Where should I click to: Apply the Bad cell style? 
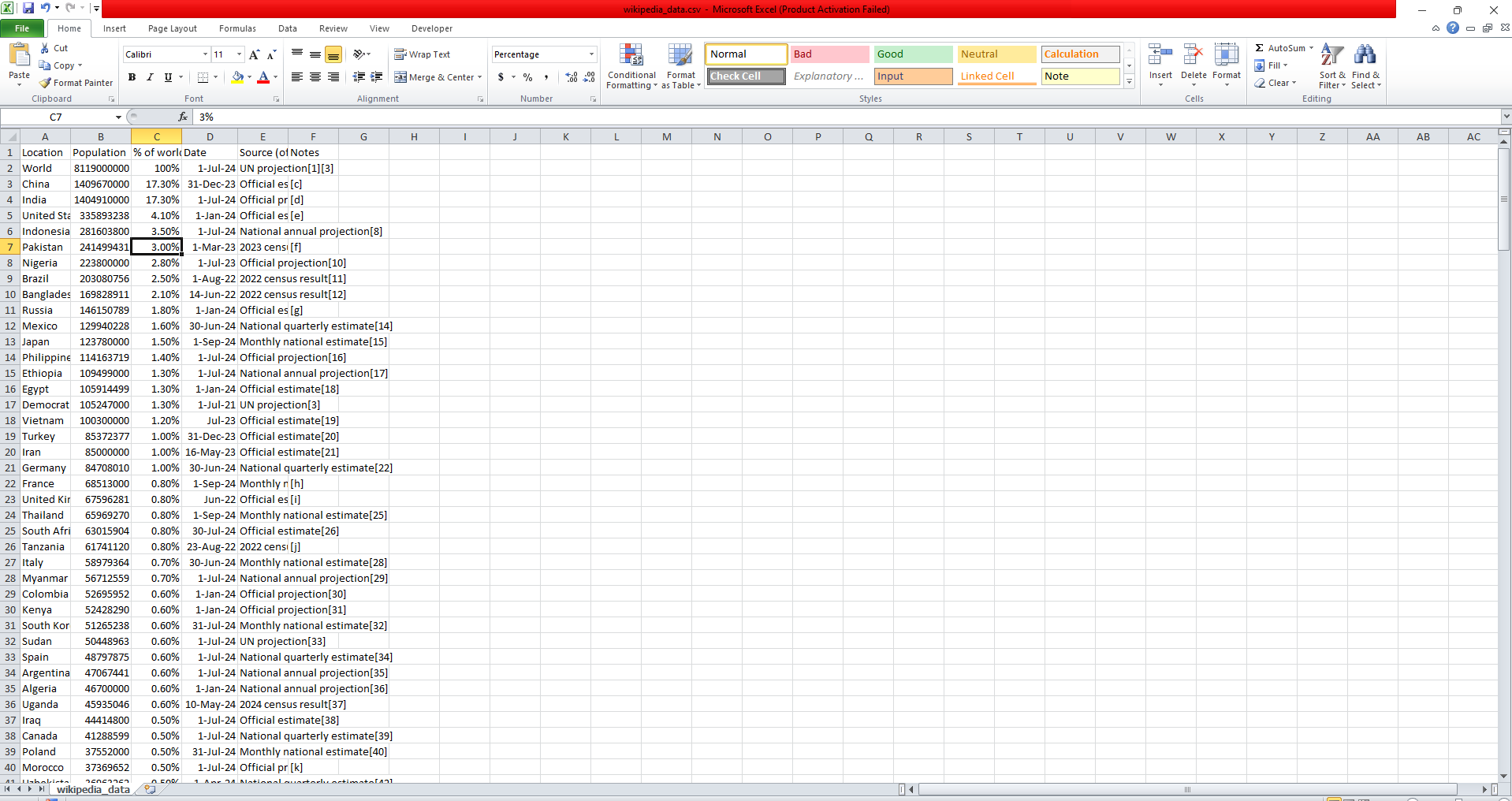829,54
